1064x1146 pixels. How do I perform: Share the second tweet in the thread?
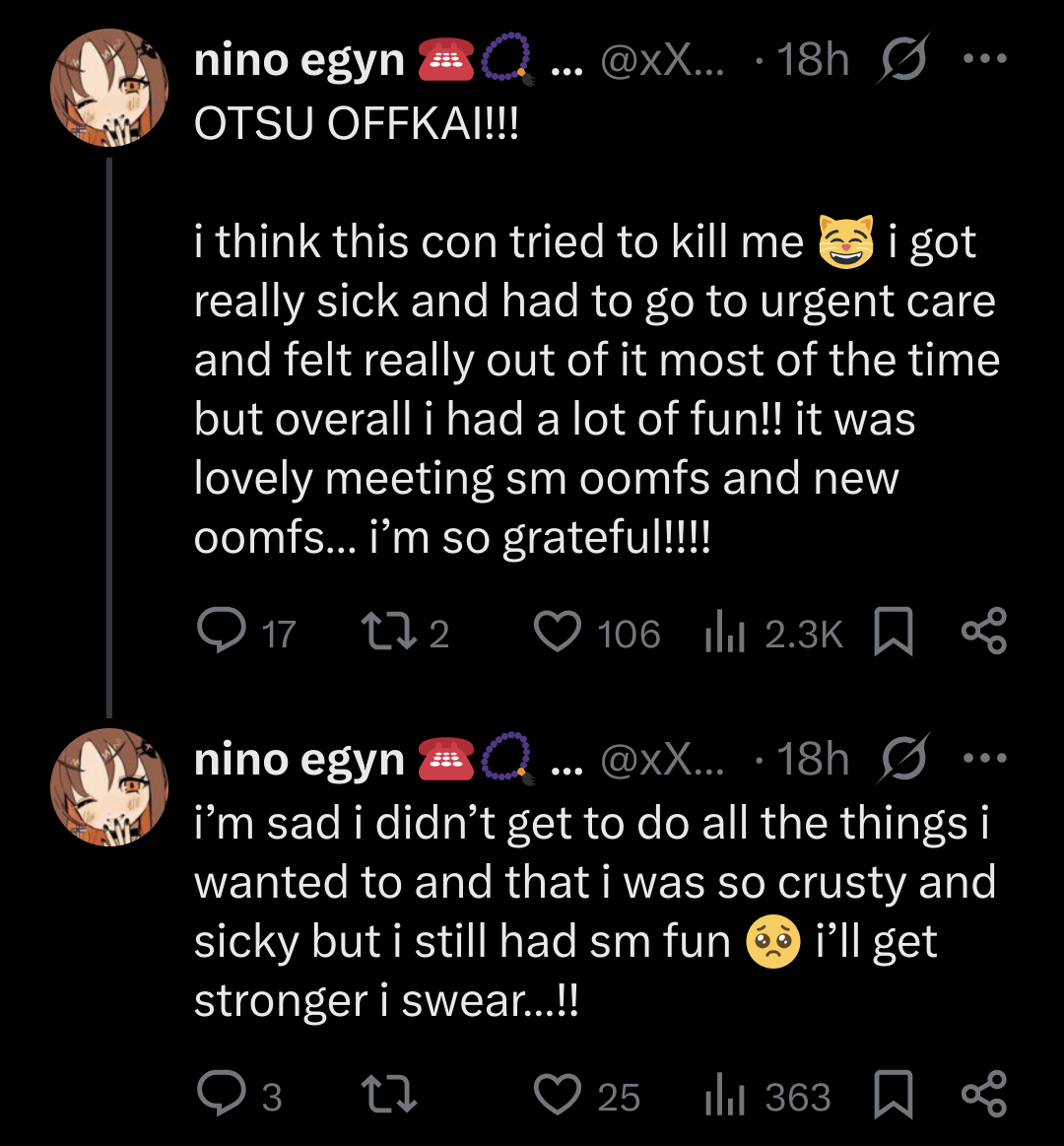[x=983, y=1095]
